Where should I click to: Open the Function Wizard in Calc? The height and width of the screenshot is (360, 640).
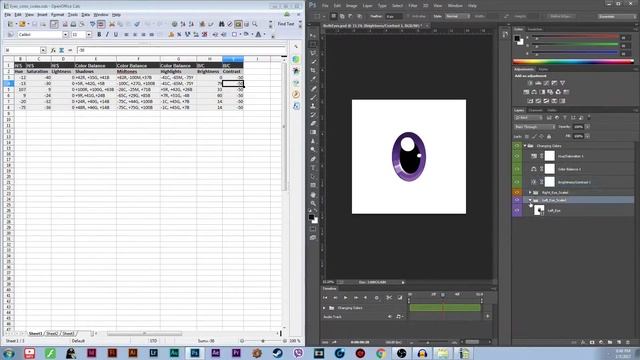pos(53,50)
